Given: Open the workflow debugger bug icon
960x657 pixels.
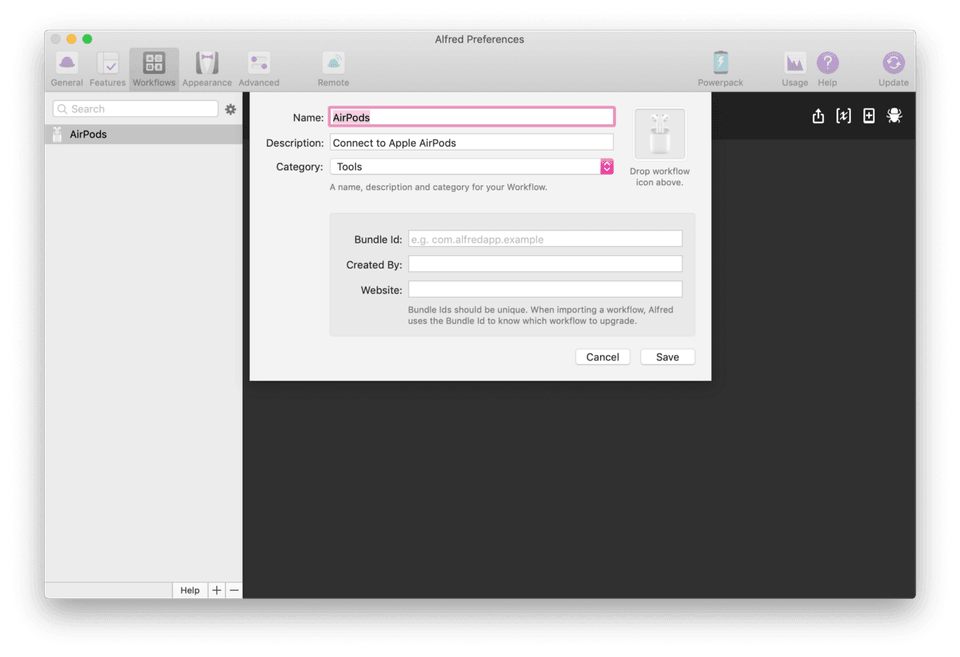Looking at the screenshot, I should coord(894,116).
